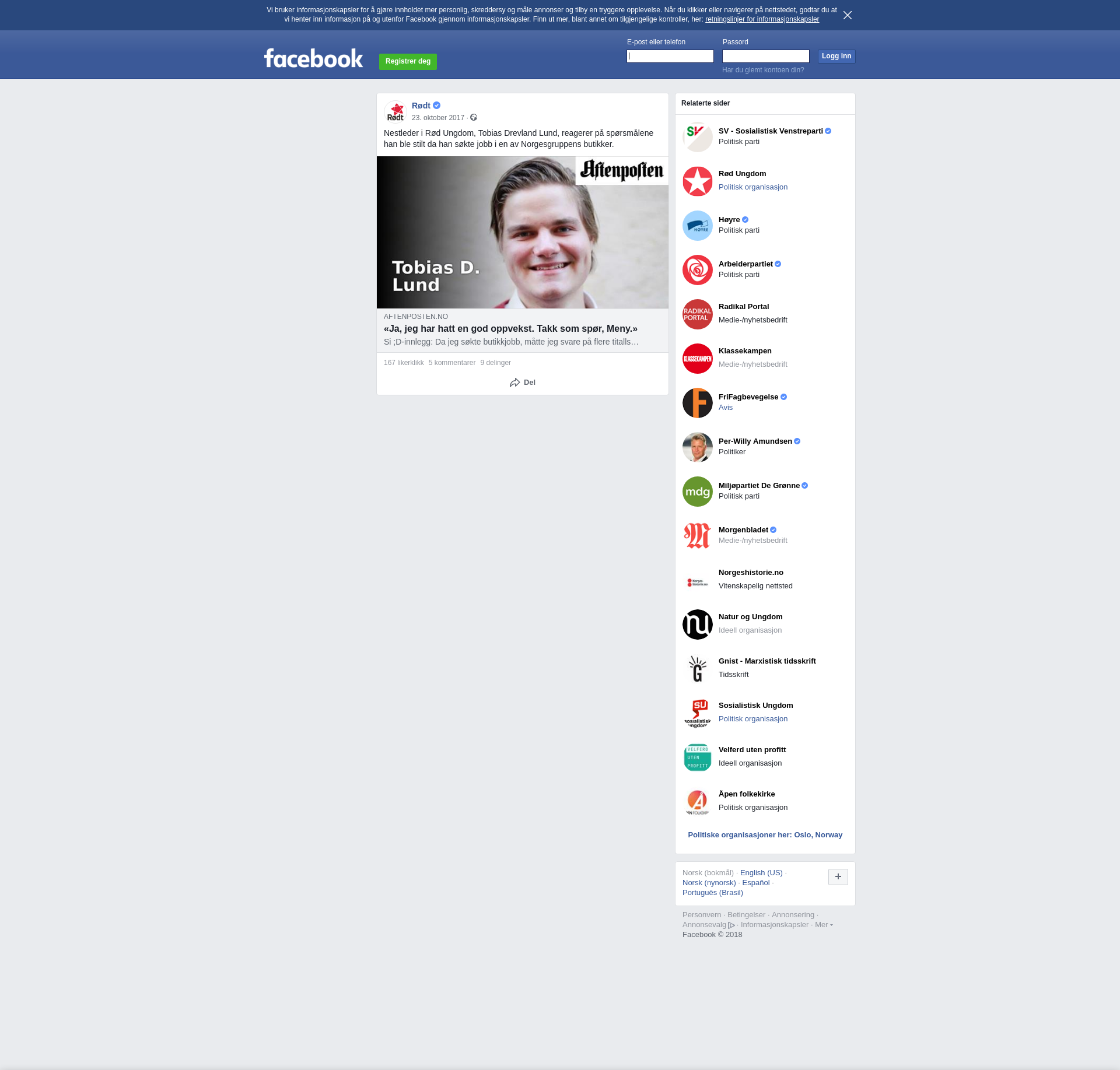The height and width of the screenshot is (1070, 1120).
Task: Open Arbeiderpartiet rose logo
Action: point(698,270)
